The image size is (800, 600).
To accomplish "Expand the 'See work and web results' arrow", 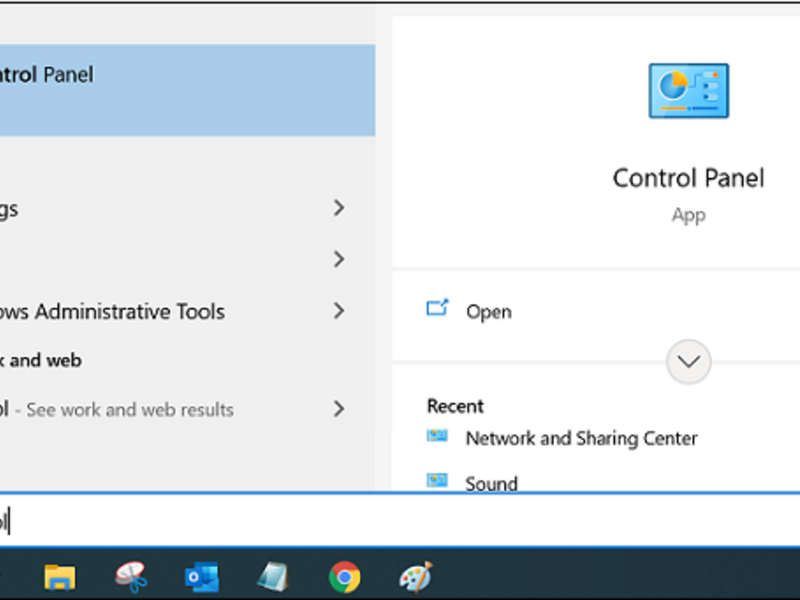I will pyautogui.click(x=339, y=409).
